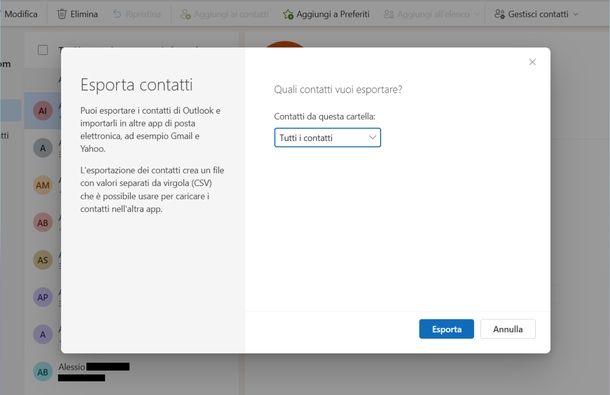Click the trash icon next to Elimina
The image size is (610, 395).
[62, 14]
